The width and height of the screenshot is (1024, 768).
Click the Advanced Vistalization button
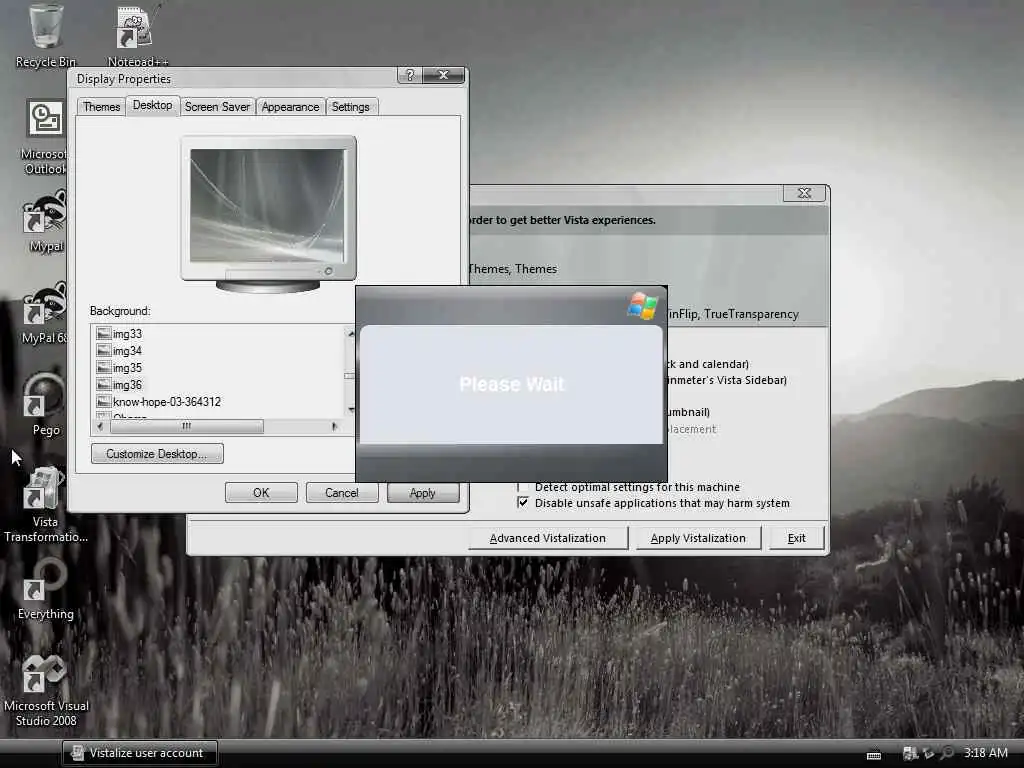click(548, 538)
